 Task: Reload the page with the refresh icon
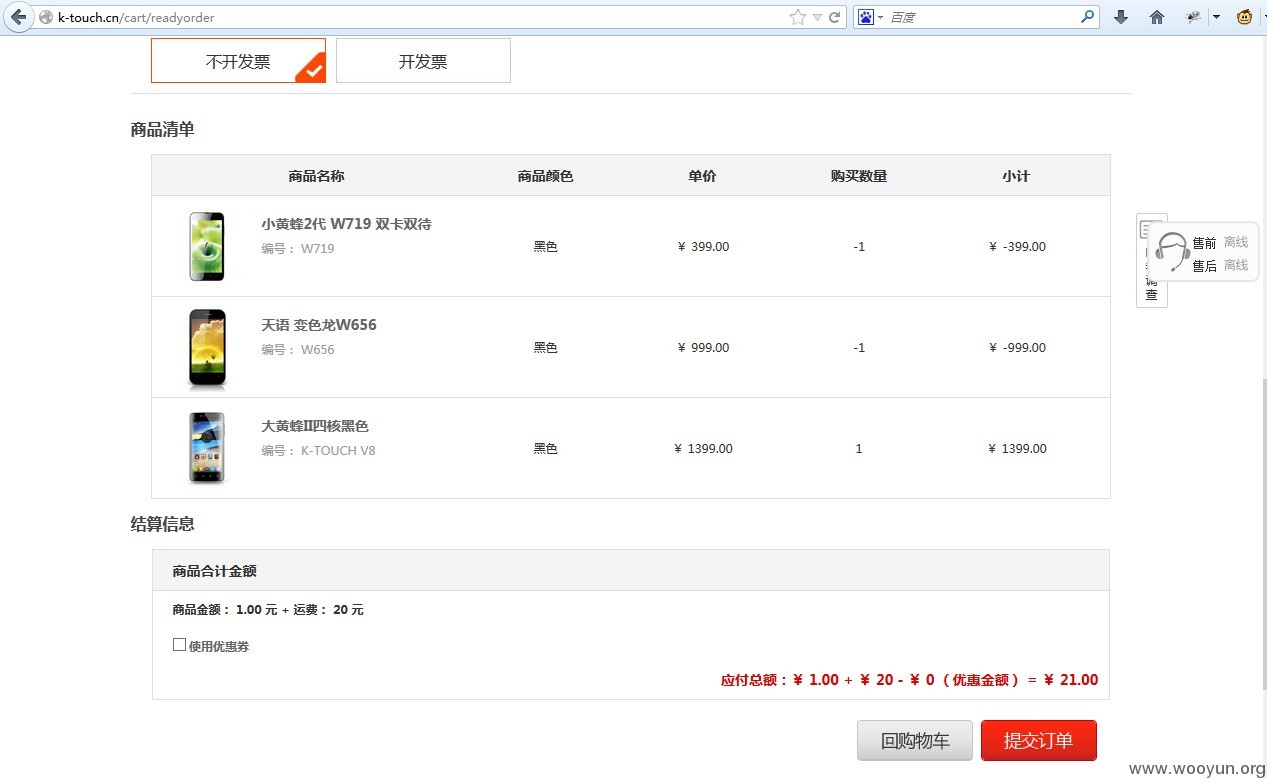tap(834, 17)
